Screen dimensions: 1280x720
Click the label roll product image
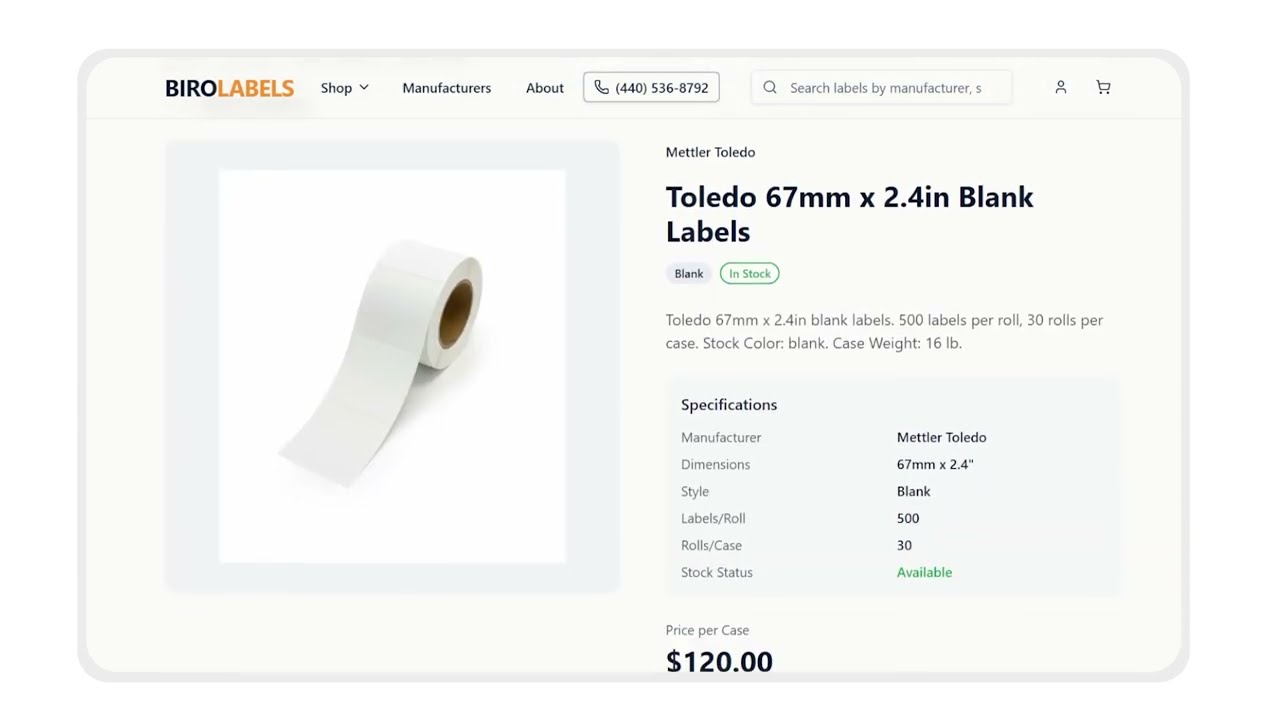(392, 366)
